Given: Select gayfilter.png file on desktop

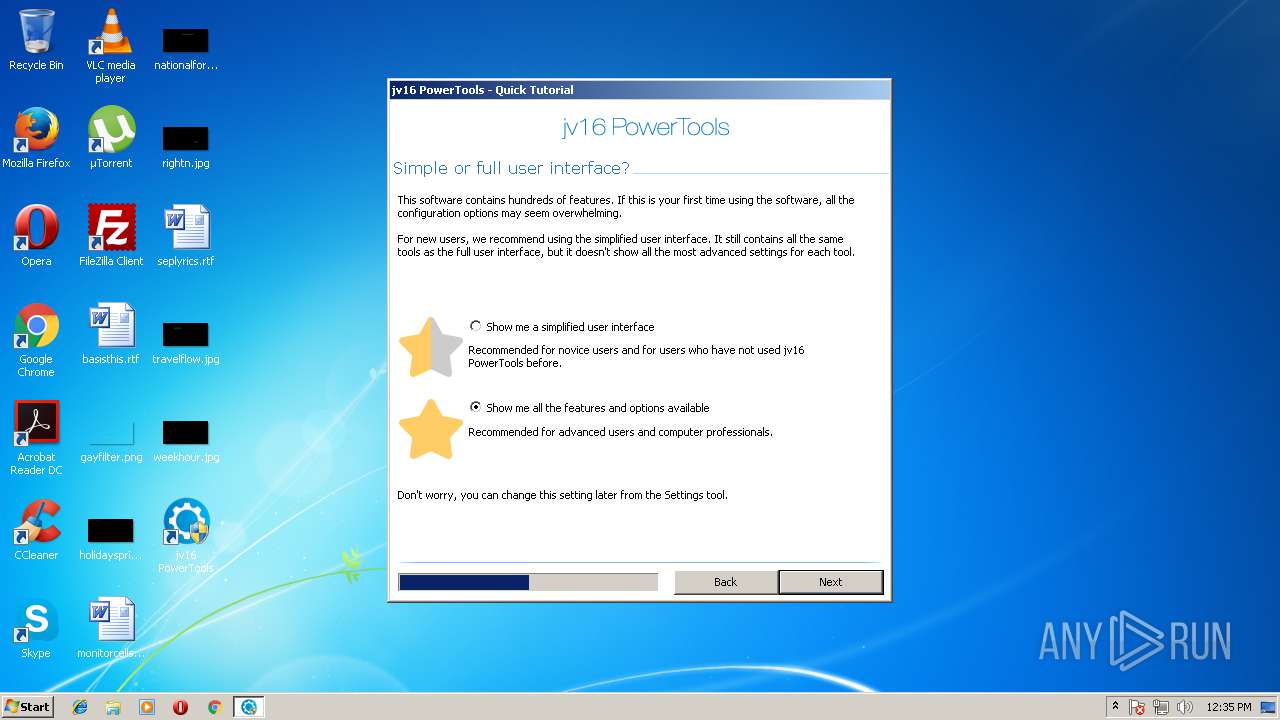Looking at the screenshot, I should 111,440.
